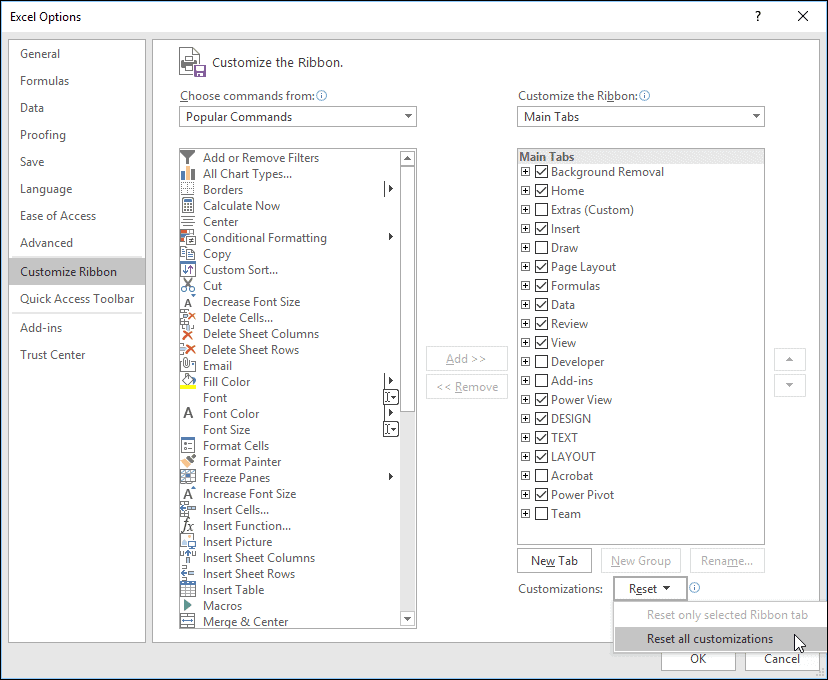The height and width of the screenshot is (680, 828).
Task: Enable the Extras (Custom) tab checkbox
Action: click(x=541, y=210)
